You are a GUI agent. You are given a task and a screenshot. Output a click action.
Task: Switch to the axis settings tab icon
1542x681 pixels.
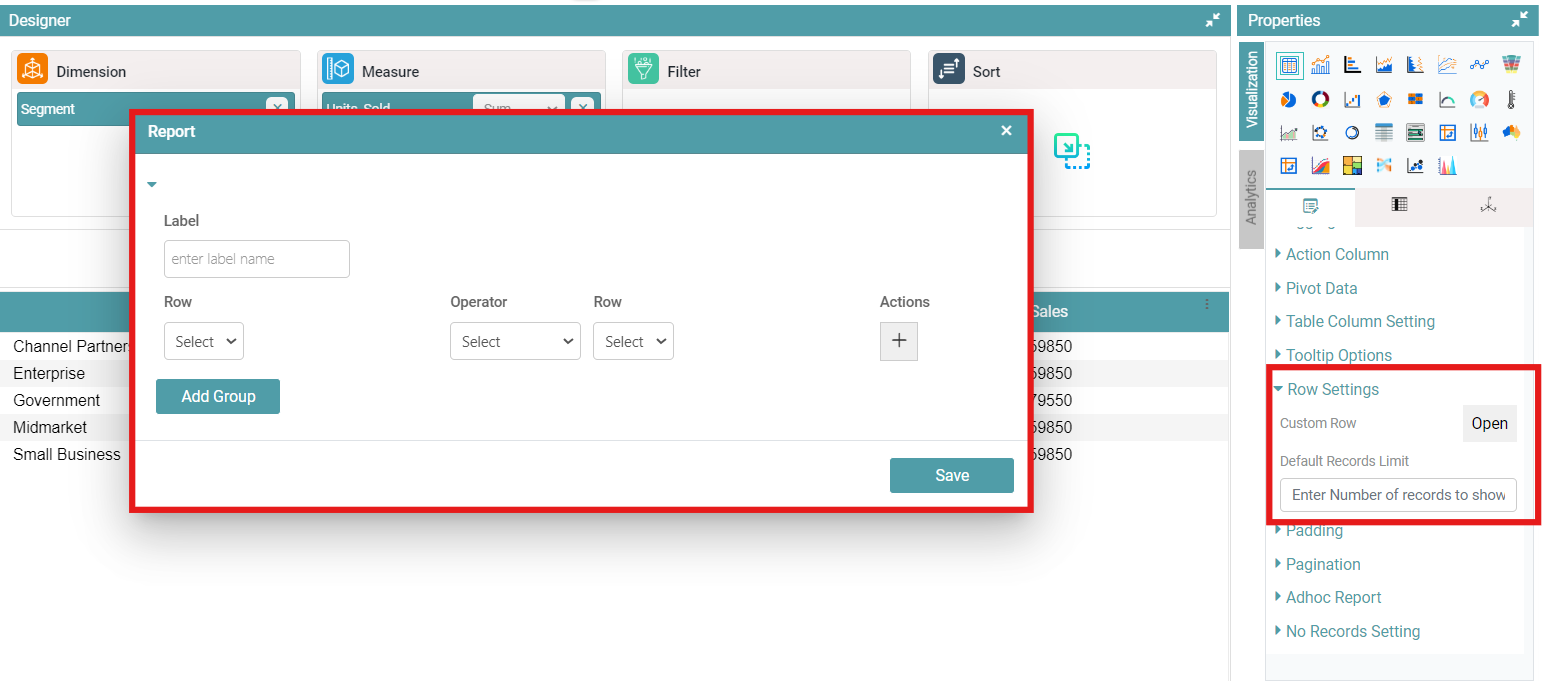(1487, 205)
